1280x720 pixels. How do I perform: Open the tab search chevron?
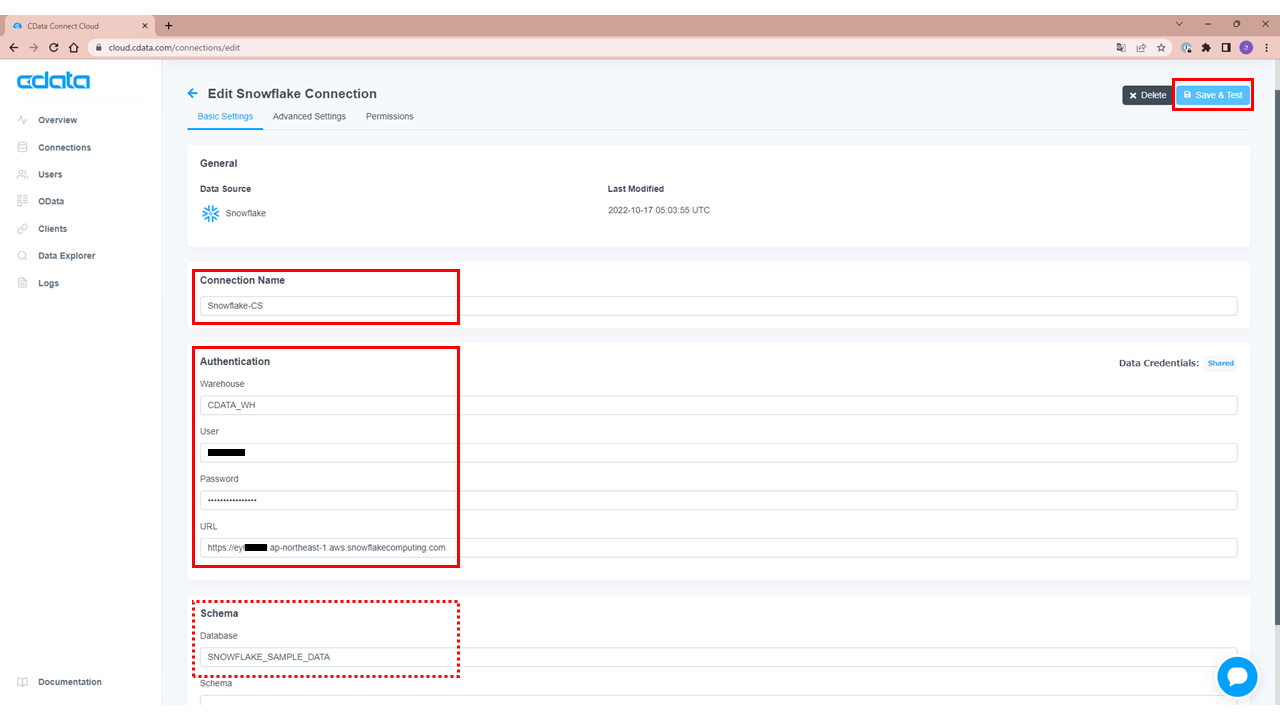(1179, 24)
